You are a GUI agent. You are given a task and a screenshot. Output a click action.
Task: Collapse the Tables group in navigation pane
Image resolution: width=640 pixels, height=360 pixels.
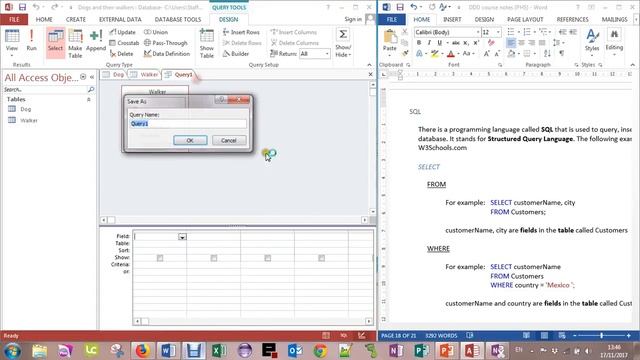89,99
